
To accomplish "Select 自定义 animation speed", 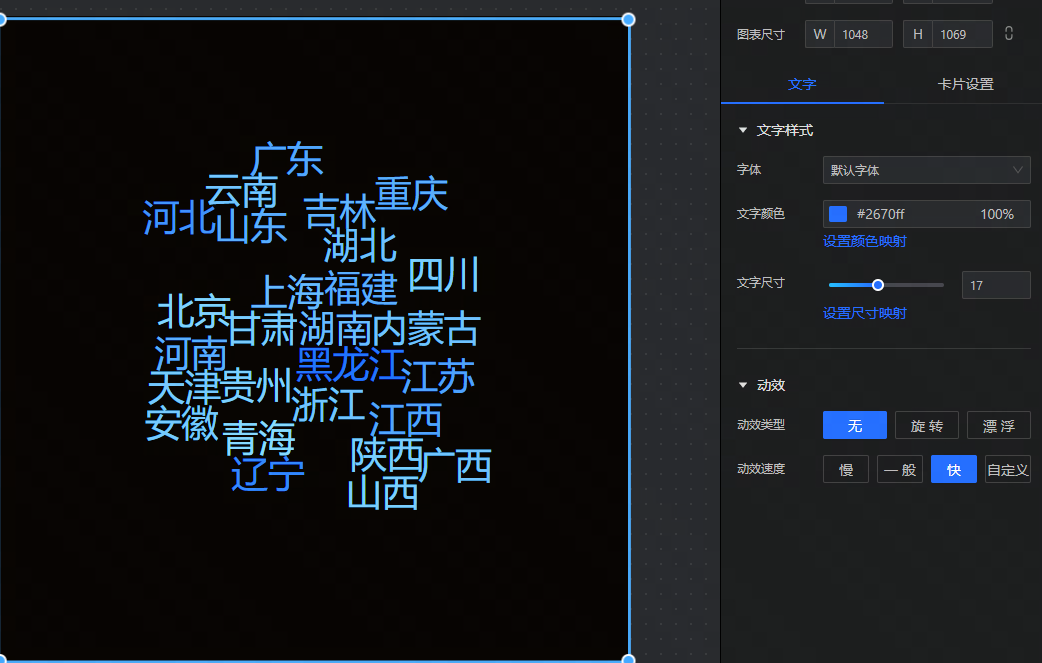I will click(1007, 470).
